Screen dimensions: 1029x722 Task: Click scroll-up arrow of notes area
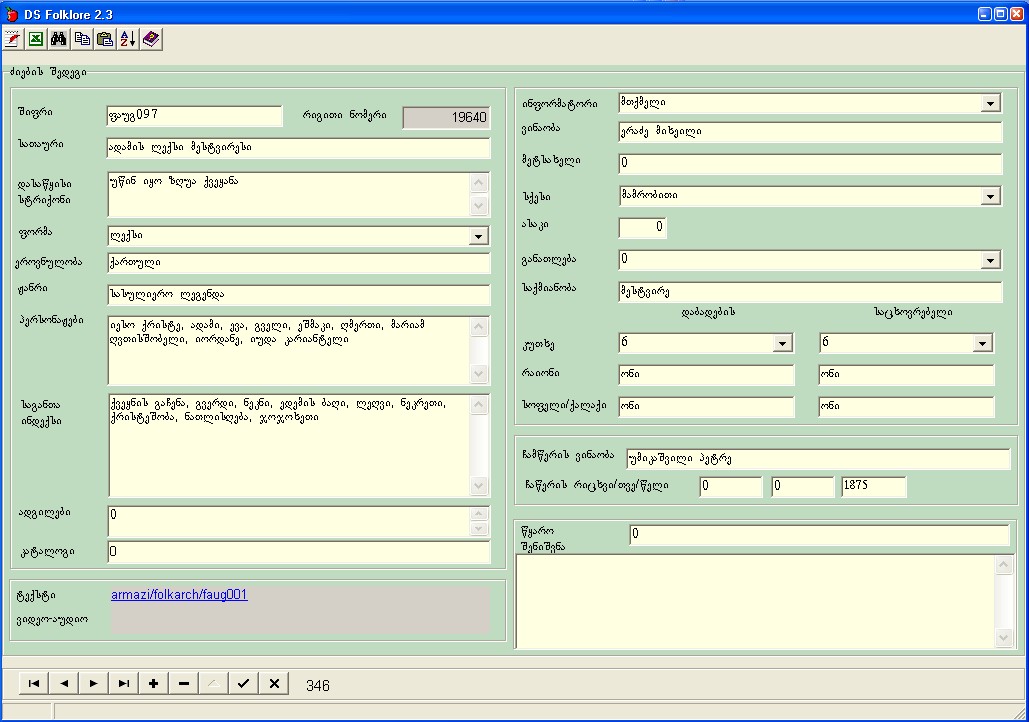(1003, 565)
